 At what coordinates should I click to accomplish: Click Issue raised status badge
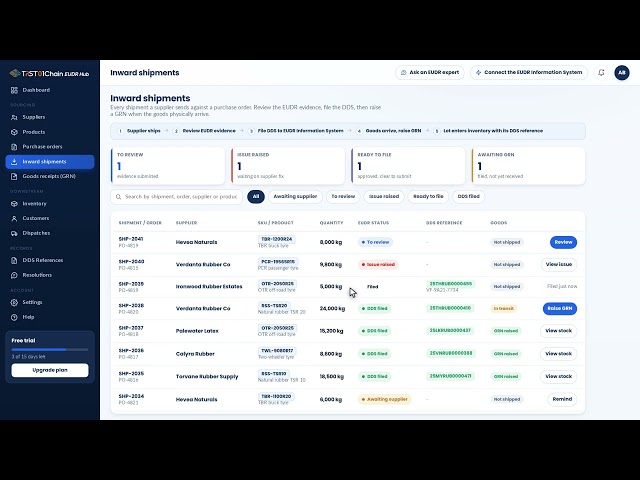[378, 264]
